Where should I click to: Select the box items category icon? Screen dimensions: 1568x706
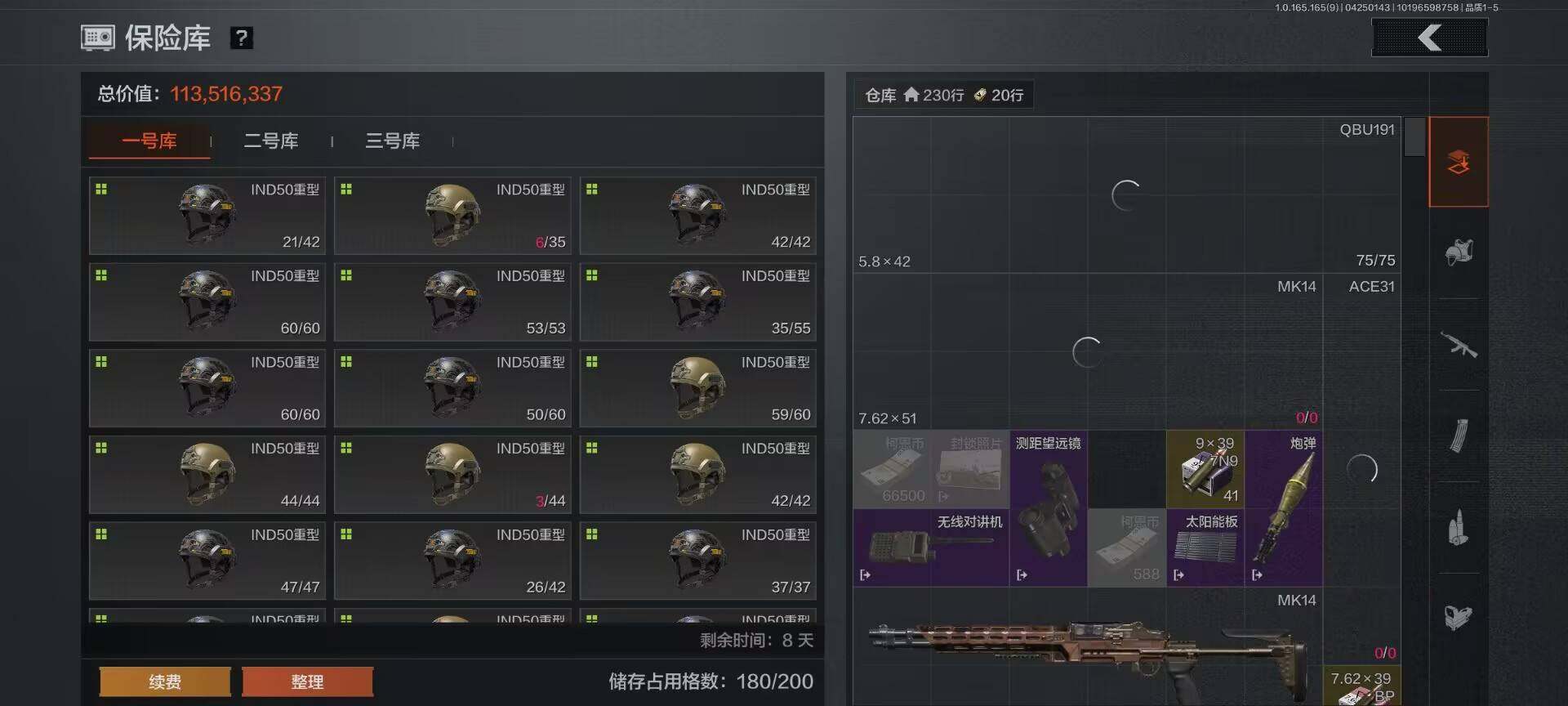[x=1459, y=618]
